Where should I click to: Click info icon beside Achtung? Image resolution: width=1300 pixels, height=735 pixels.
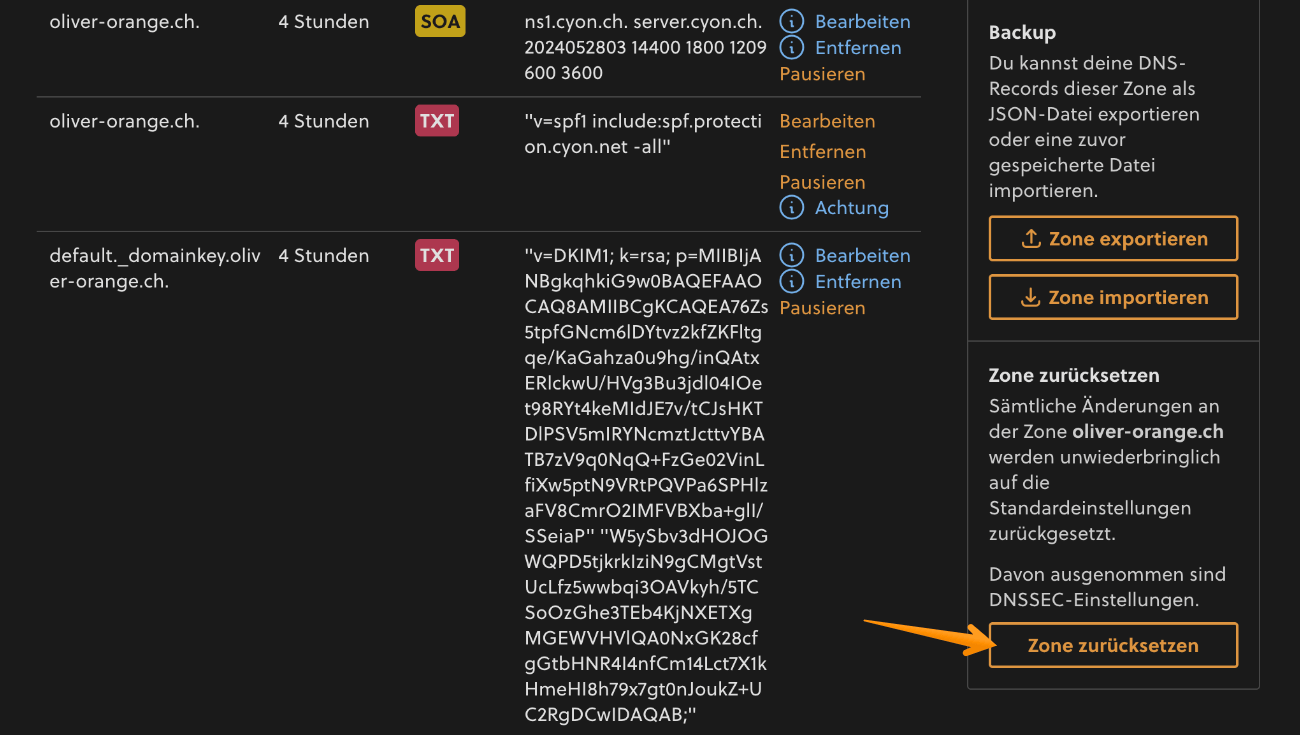point(792,208)
